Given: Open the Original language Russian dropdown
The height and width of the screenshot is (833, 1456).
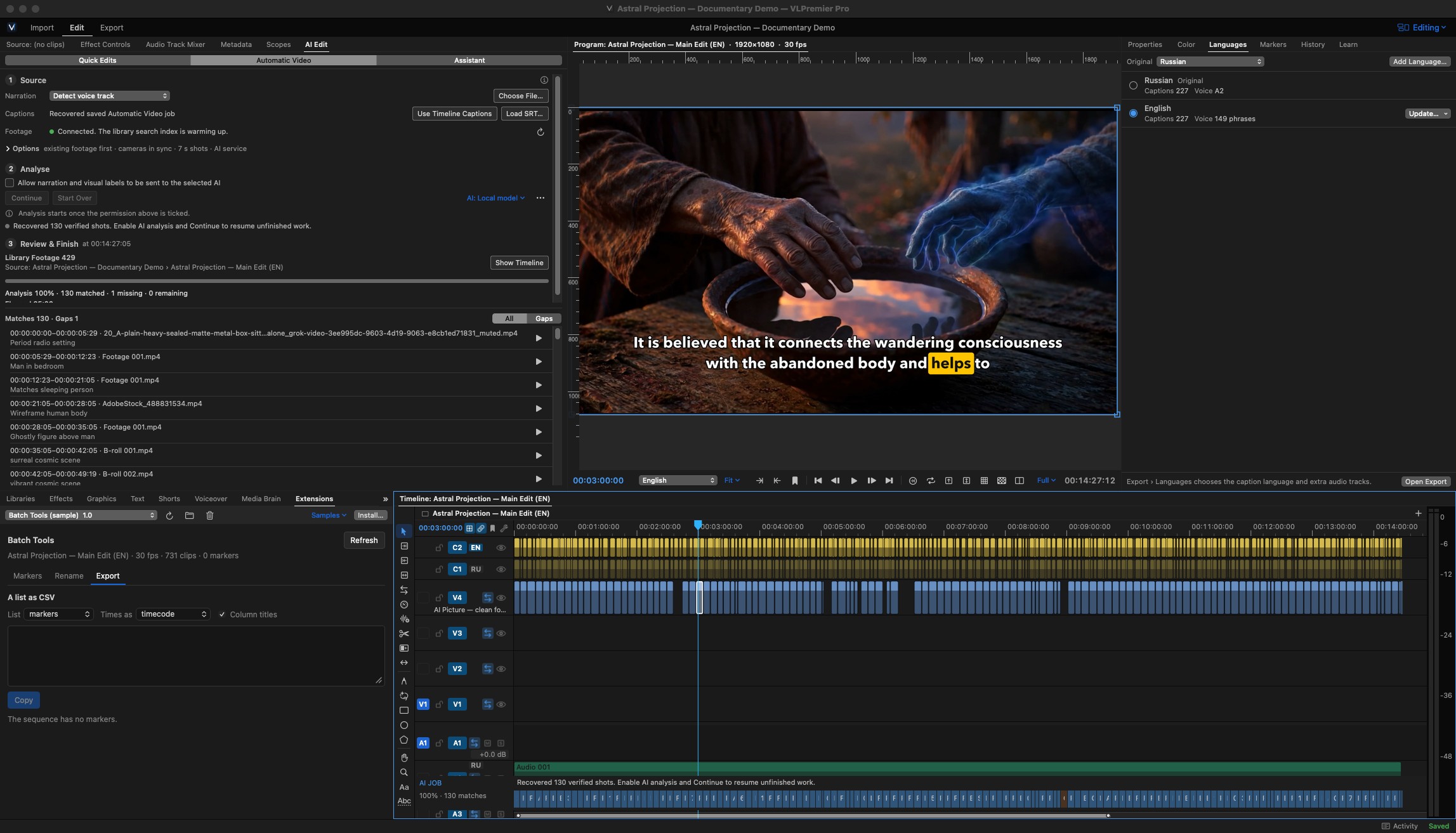Looking at the screenshot, I should tap(1210, 62).
